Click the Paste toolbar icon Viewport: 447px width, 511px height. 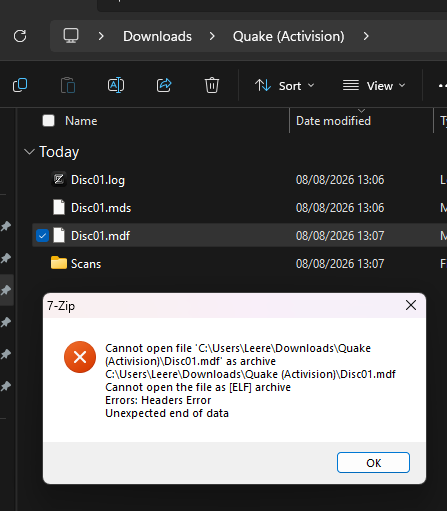pos(68,85)
